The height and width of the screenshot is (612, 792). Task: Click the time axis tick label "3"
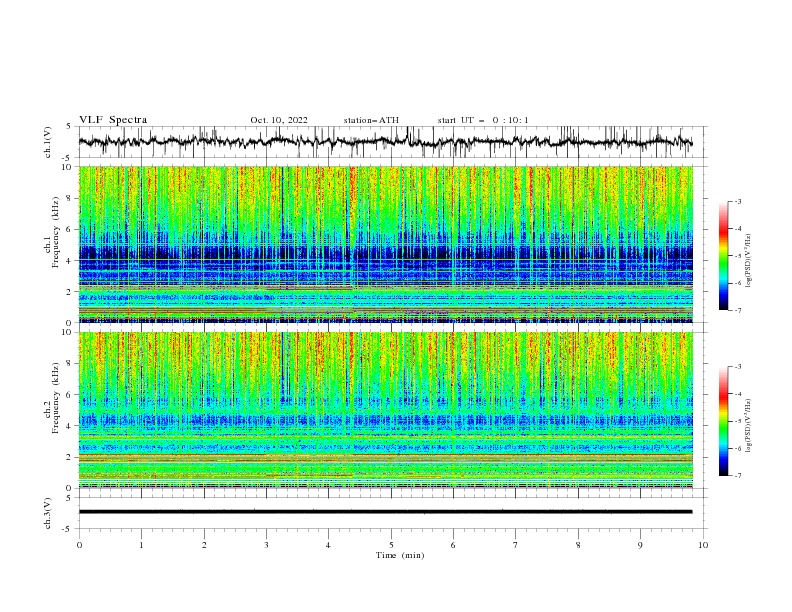[x=266, y=545]
